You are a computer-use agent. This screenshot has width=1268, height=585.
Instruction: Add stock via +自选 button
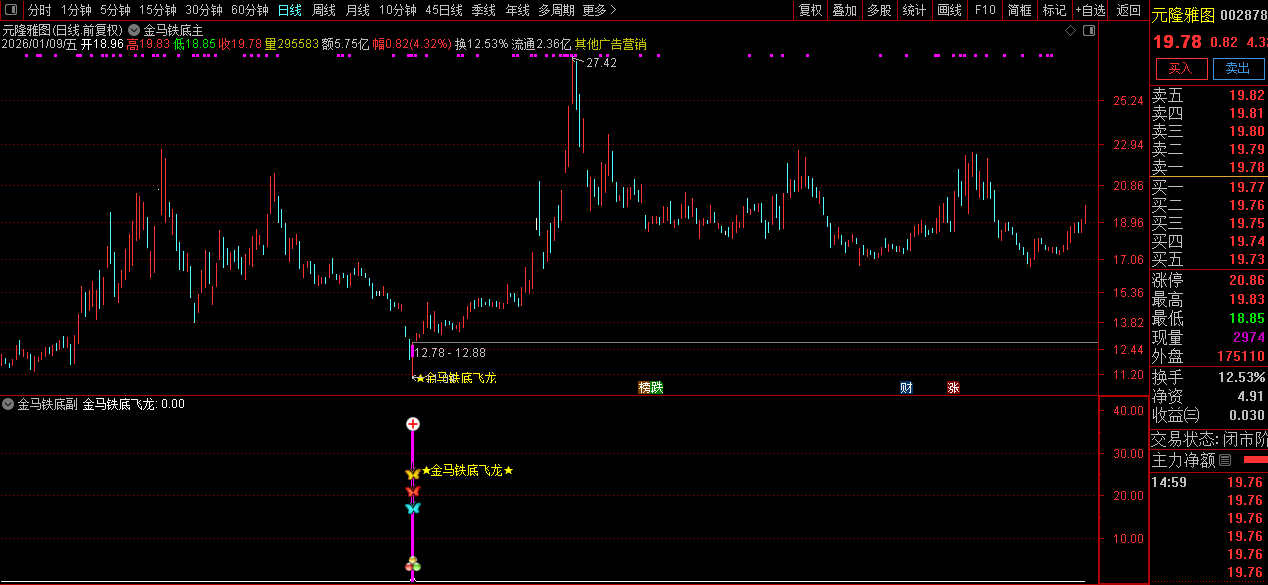[1091, 10]
